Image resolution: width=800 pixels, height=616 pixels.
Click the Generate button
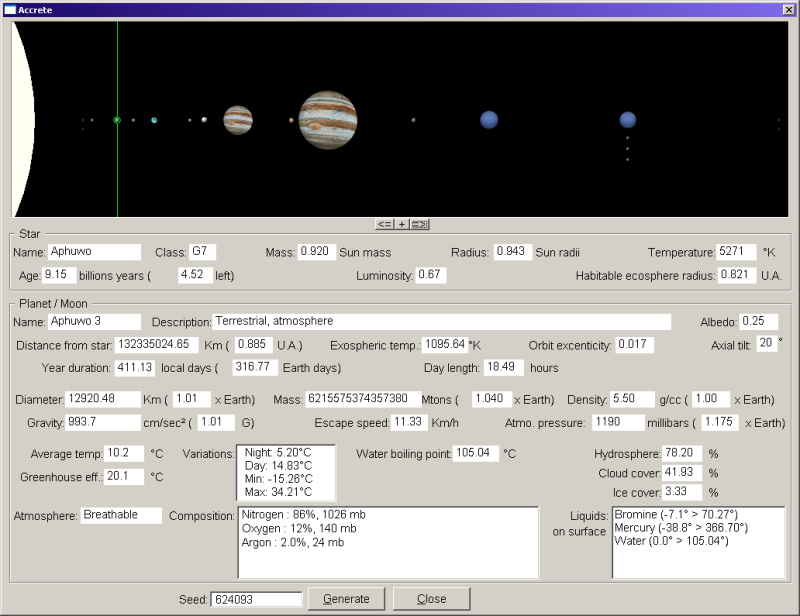(x=346, y=599)
